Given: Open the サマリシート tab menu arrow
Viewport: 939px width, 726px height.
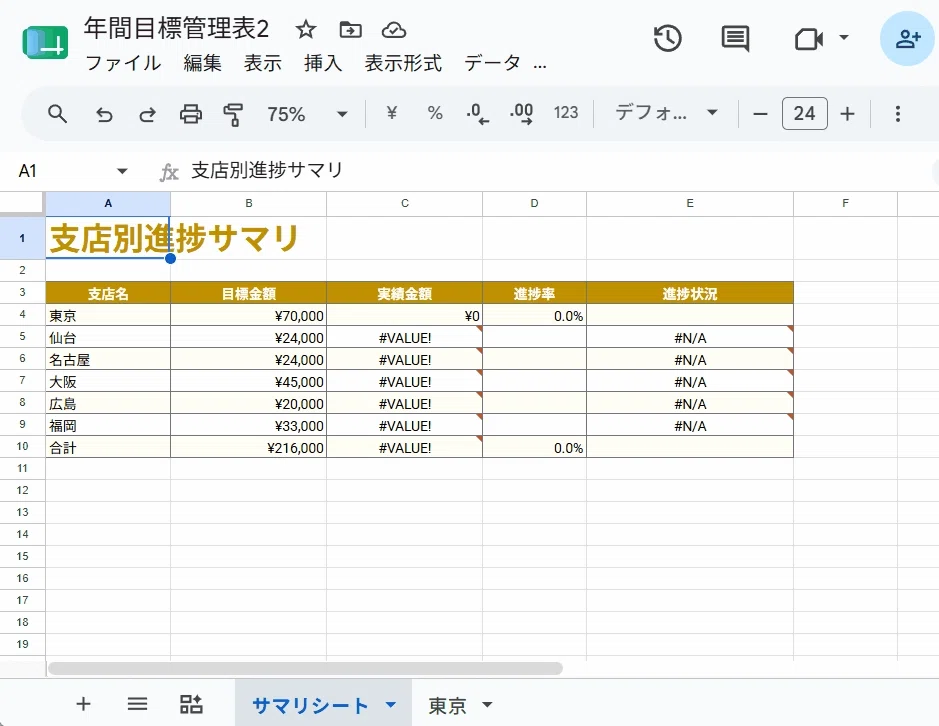Looking at the screenshot, I should (391, 704).
